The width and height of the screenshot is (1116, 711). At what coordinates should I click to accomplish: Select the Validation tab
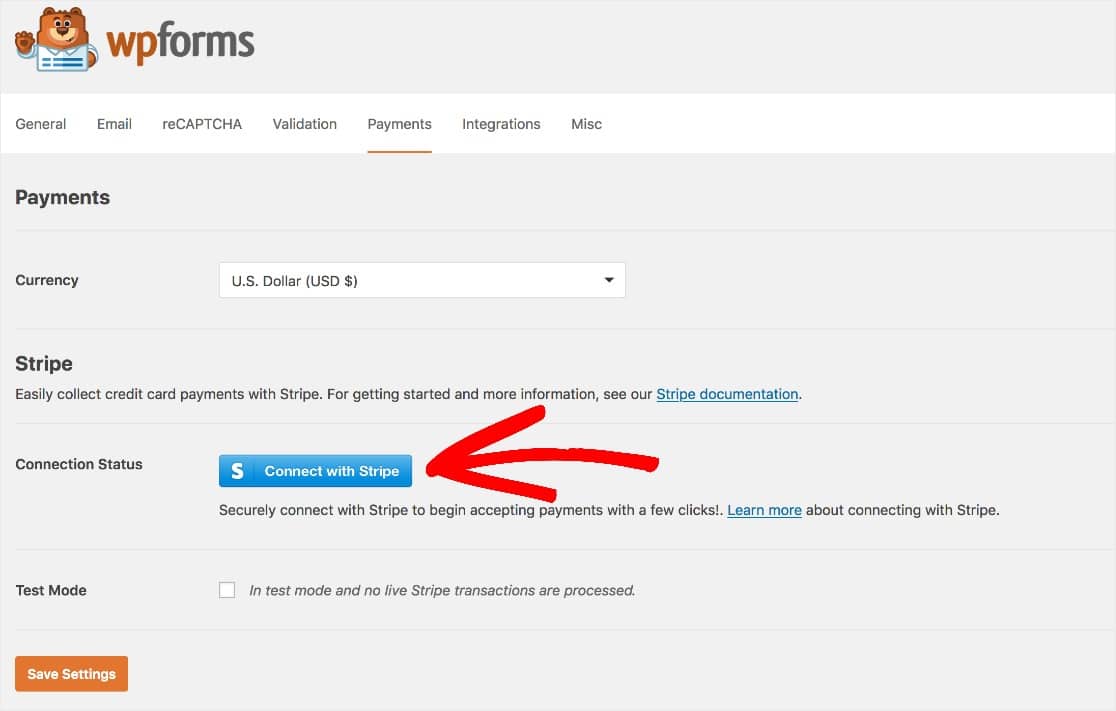[x=305, y=124]
